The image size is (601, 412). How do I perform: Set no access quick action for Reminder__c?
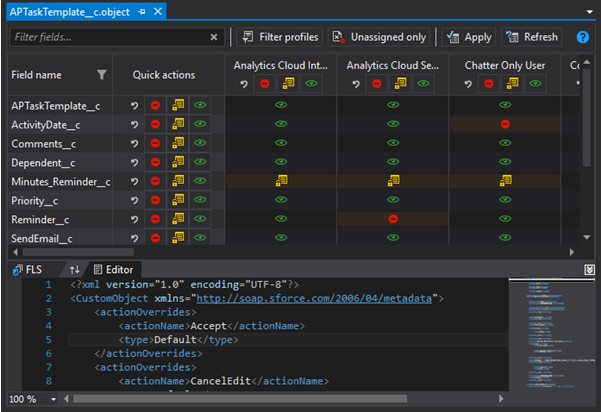pos(155,219)
